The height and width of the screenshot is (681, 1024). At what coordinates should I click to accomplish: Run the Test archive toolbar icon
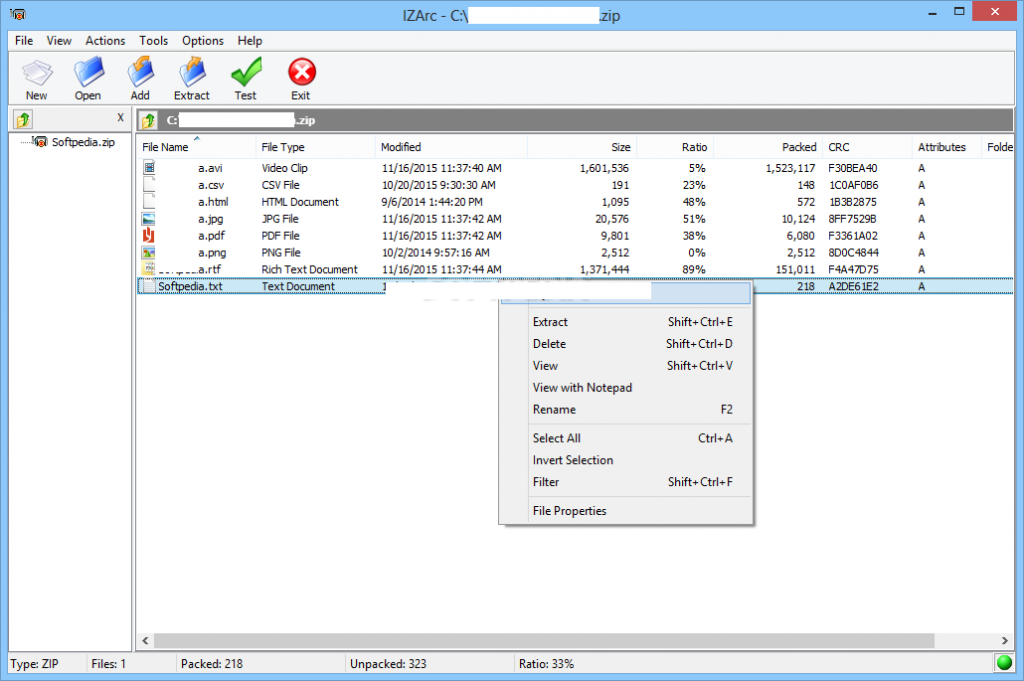(x=246, y=72)
